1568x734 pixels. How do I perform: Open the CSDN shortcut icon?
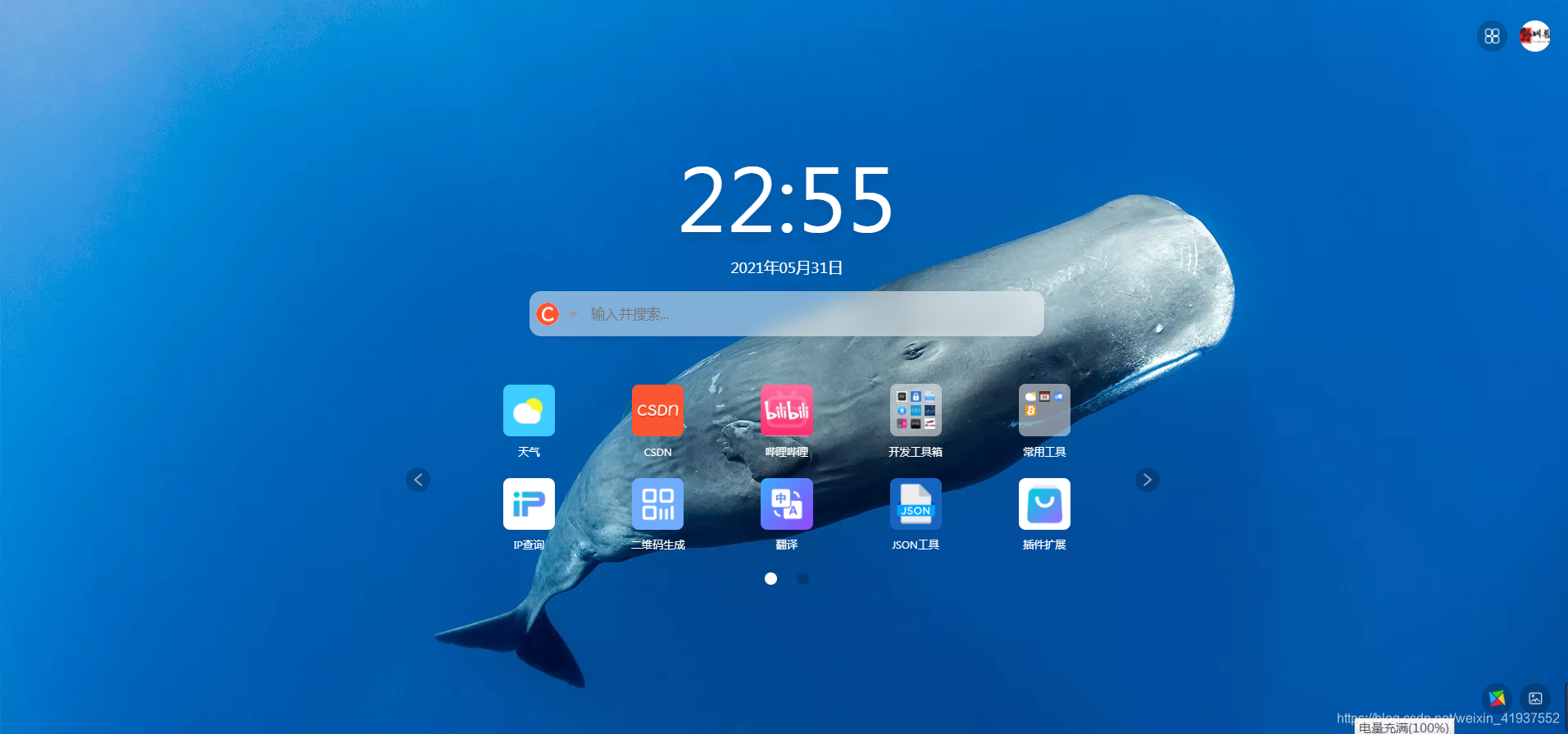click(x=657, y=410)
